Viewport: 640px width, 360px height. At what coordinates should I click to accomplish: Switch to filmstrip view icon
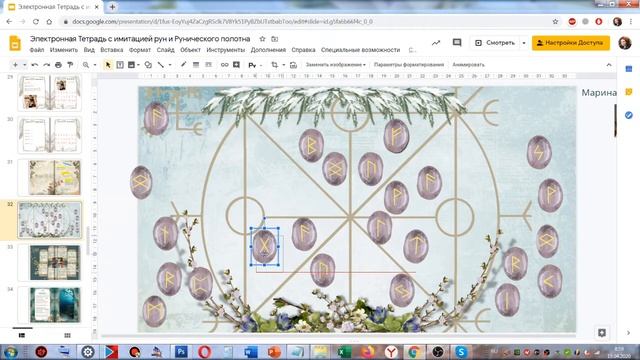22,335
